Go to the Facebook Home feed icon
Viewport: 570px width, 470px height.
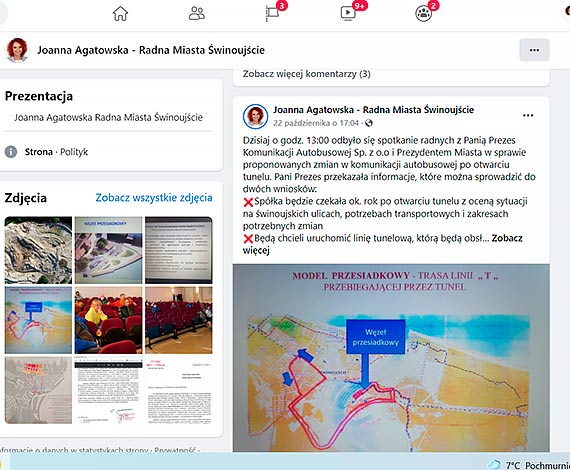click(x=120, y=14)
